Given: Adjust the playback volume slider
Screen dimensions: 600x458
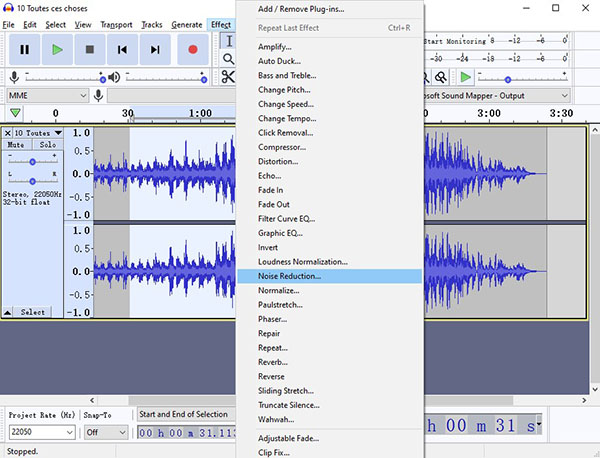Looking at the screenshot, I should (x=204, y=79).
